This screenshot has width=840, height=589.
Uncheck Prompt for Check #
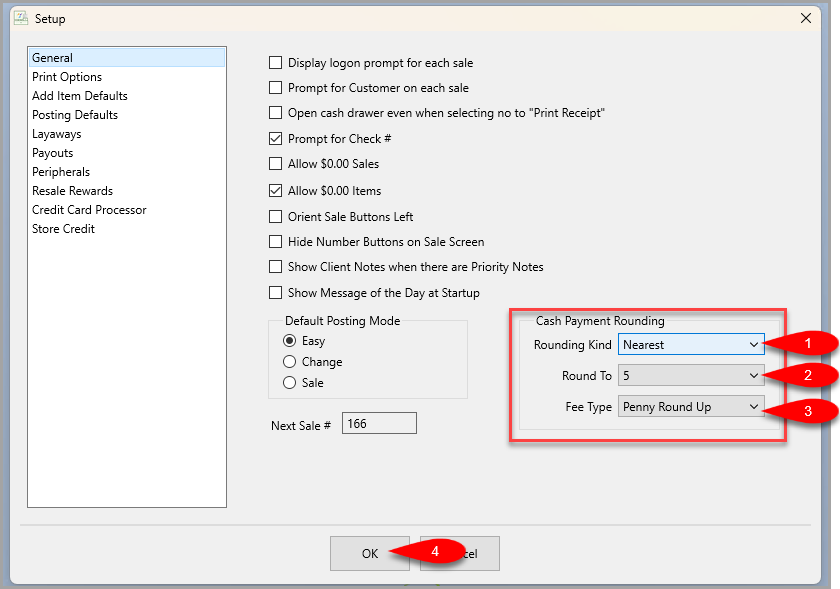point(275,139)
